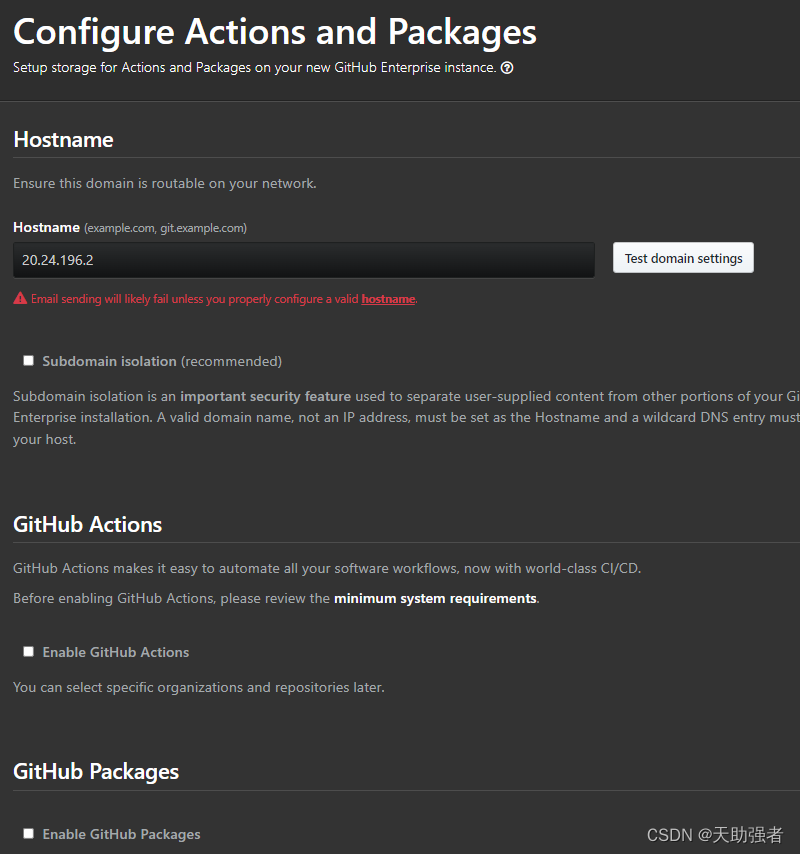Screen dimensions: 800x854
Task: Open the red hostname link in the warning
Action: click(388, 299)
